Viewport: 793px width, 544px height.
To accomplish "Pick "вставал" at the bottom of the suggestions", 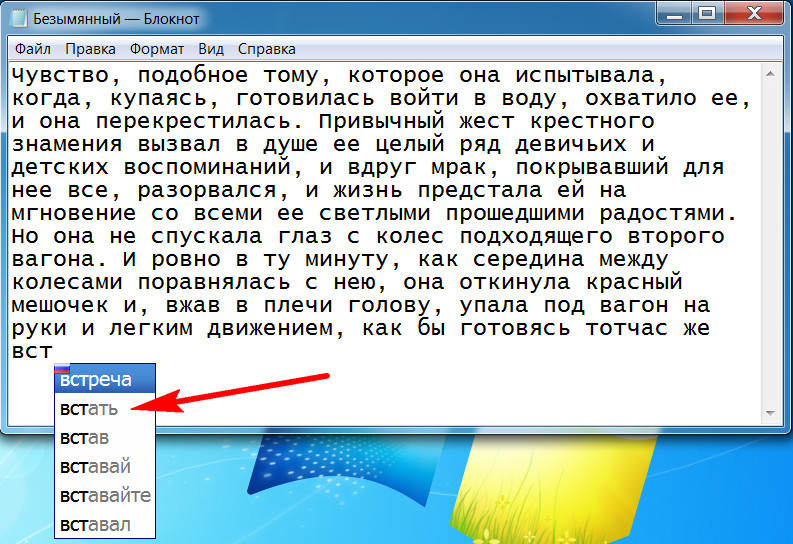I will (x=95, y=525).
